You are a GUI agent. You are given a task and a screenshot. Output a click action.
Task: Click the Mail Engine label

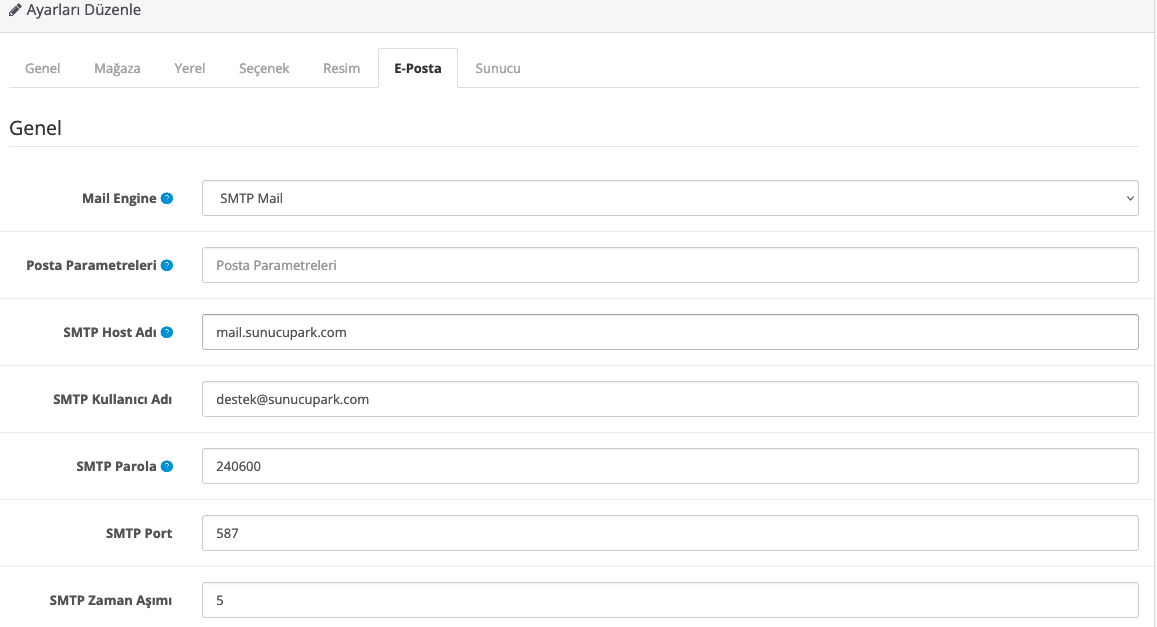point(119,198)
